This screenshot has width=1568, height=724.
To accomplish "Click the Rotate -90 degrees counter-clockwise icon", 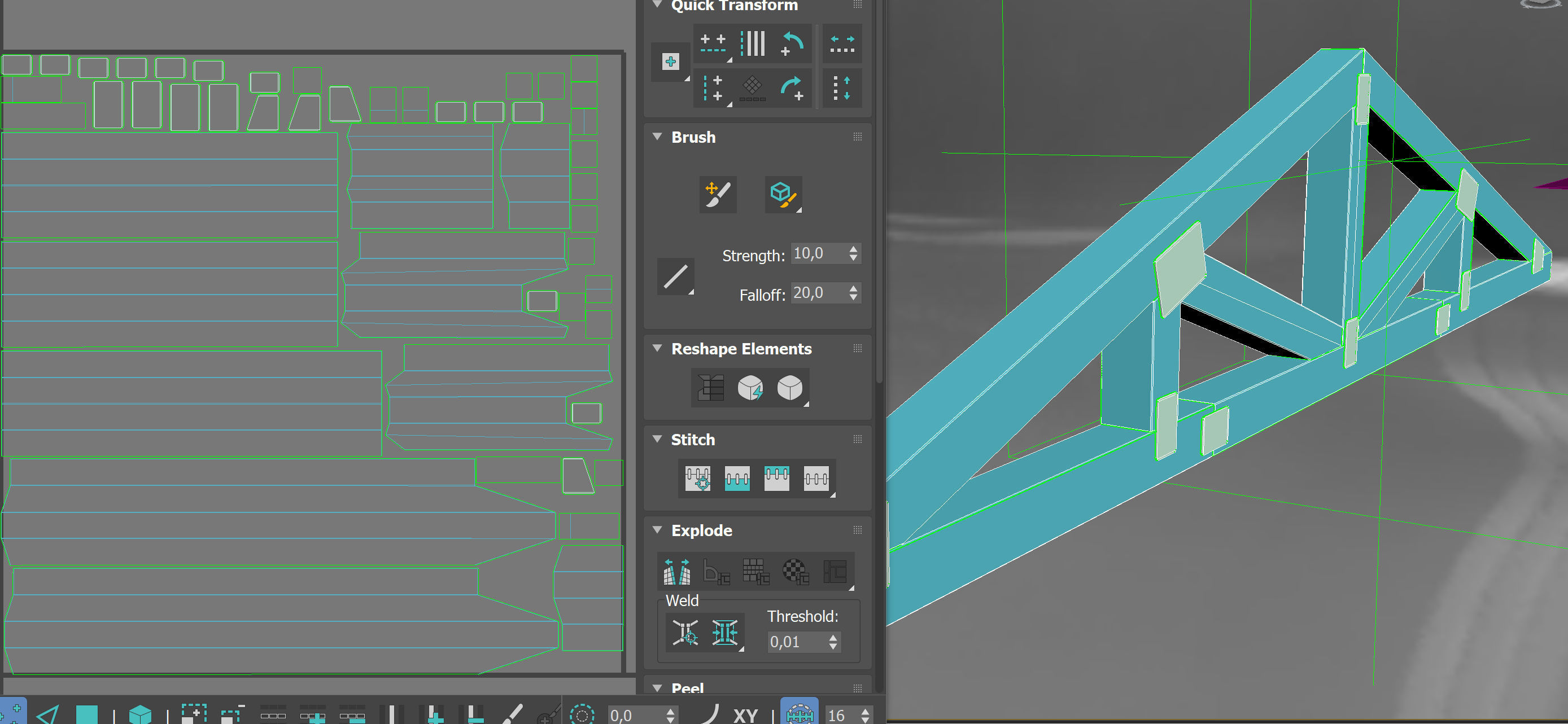I will [792, 43].
